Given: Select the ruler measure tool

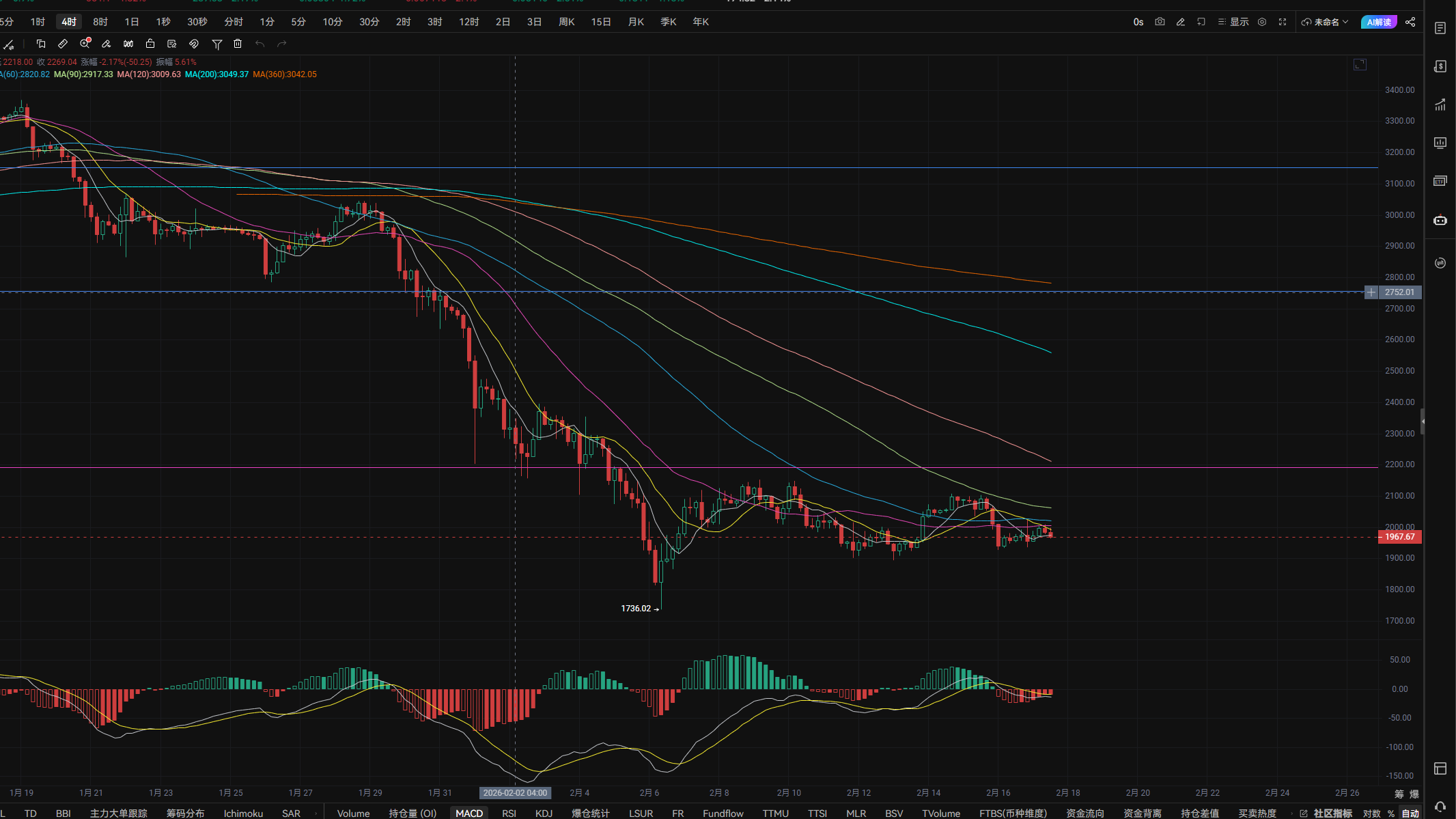Looking at the screenshot, I should coord(63,44).
